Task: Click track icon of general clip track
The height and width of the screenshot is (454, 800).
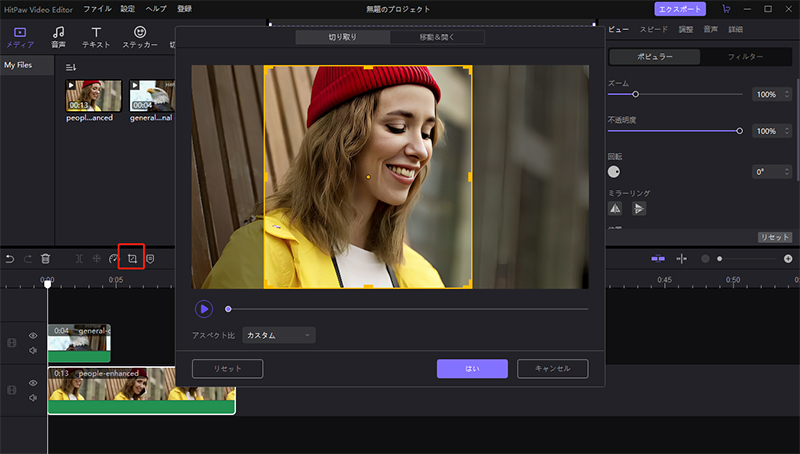Action: pos(12,343)
